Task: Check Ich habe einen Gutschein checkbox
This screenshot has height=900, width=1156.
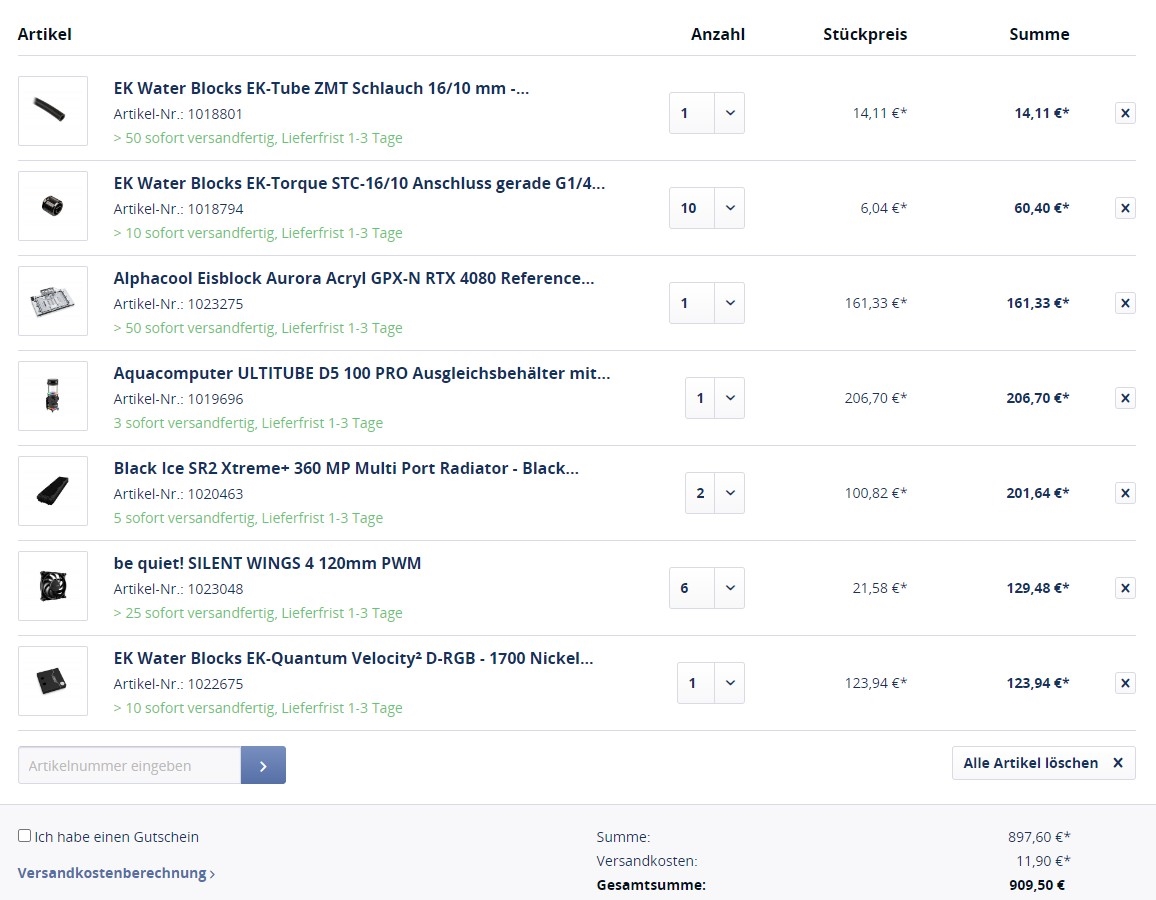Action: (x=24, y=836)
